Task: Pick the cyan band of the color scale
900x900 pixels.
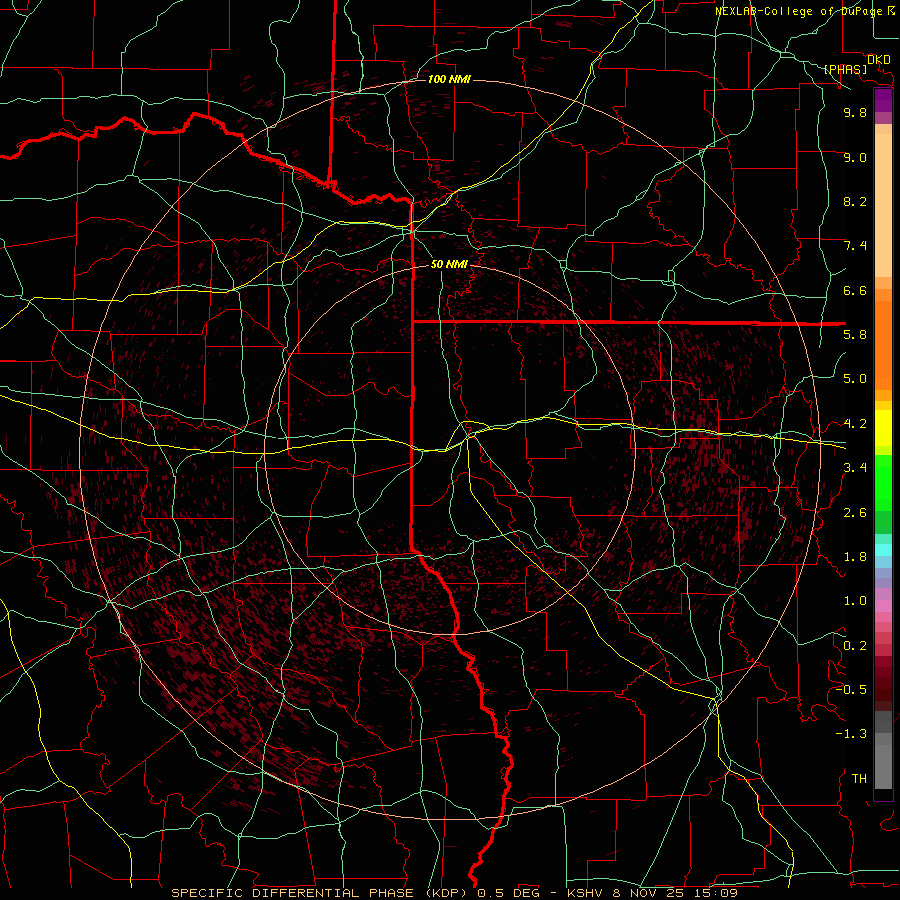Action: 883,550
